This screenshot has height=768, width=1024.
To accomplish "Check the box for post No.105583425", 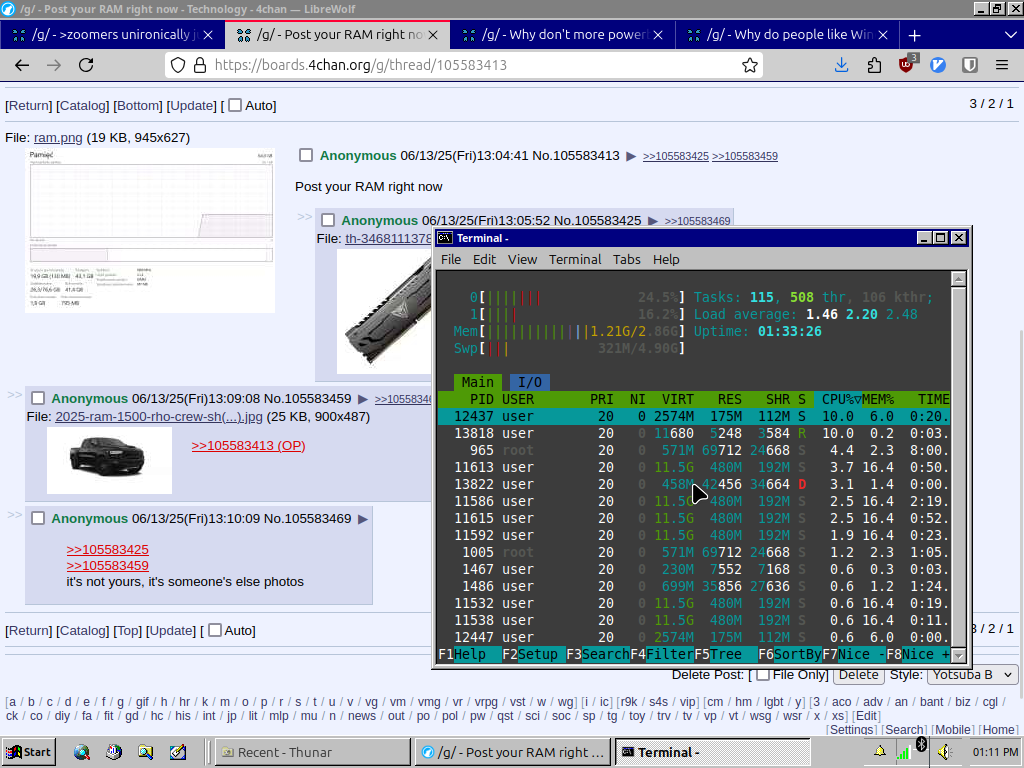I will click(x=328, y=220).
